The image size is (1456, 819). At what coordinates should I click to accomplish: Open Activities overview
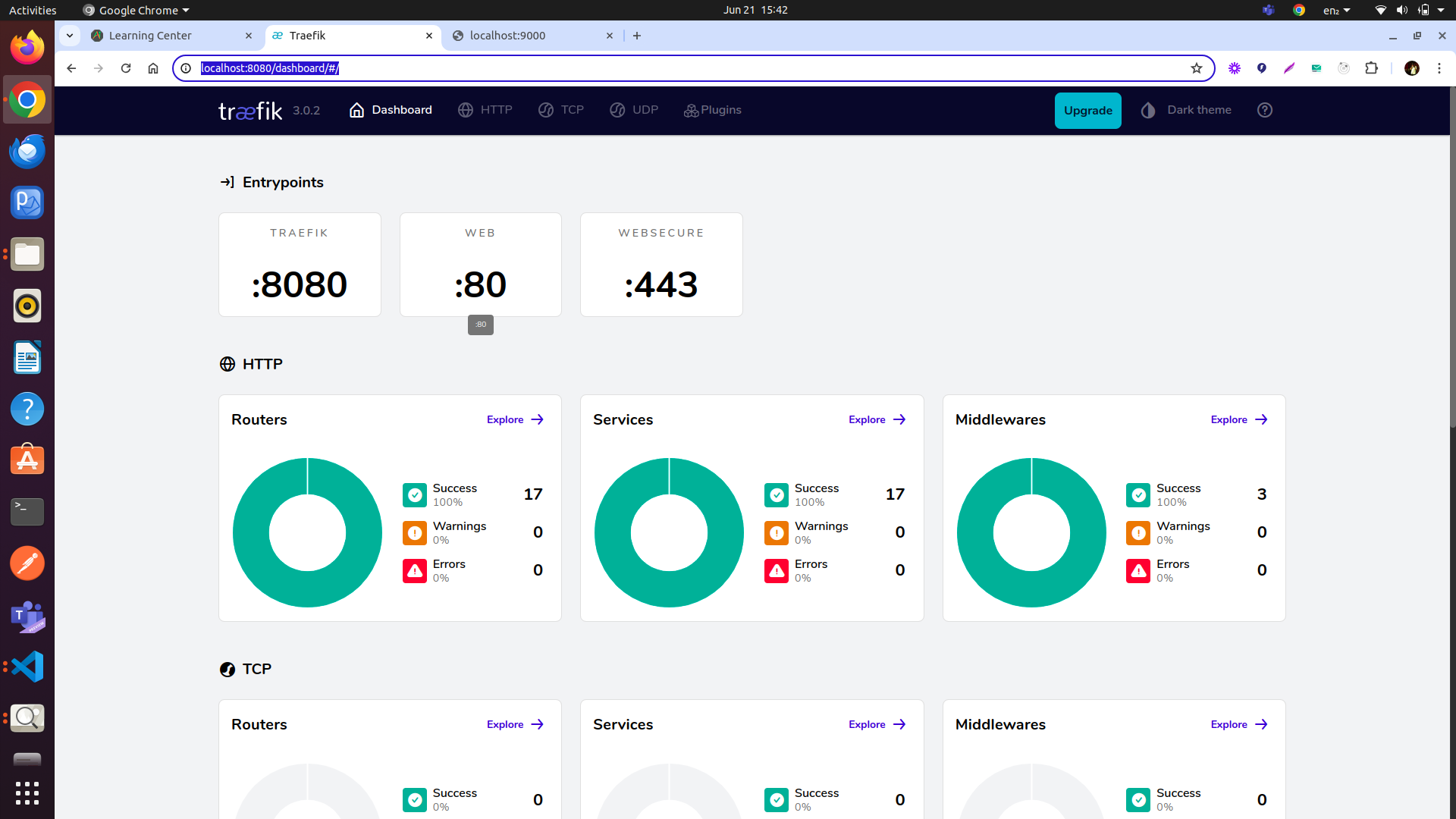(x=33, y=10)
